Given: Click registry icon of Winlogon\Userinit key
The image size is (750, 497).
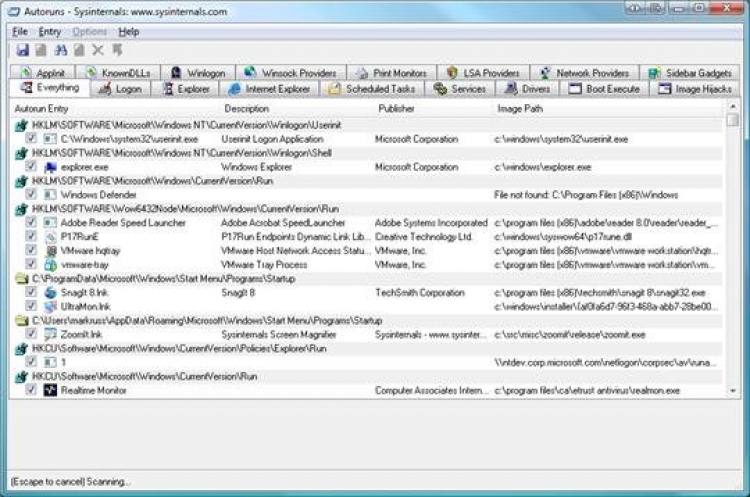Looking at the screenshot, I should (x=21, y=125).
